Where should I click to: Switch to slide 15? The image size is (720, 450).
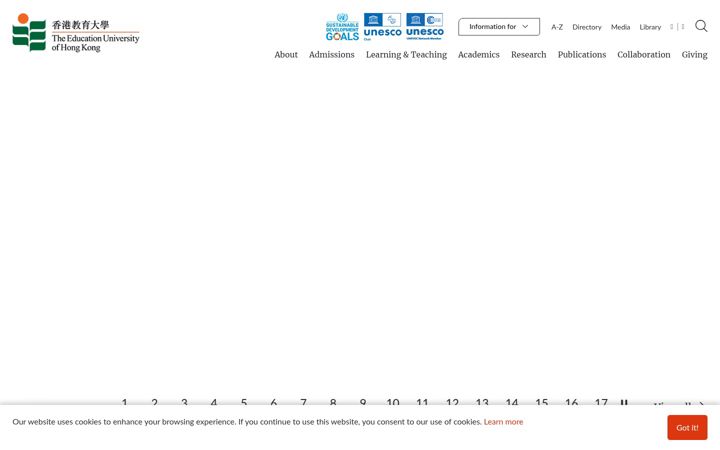pyautogui.click(x=542, y=402)
